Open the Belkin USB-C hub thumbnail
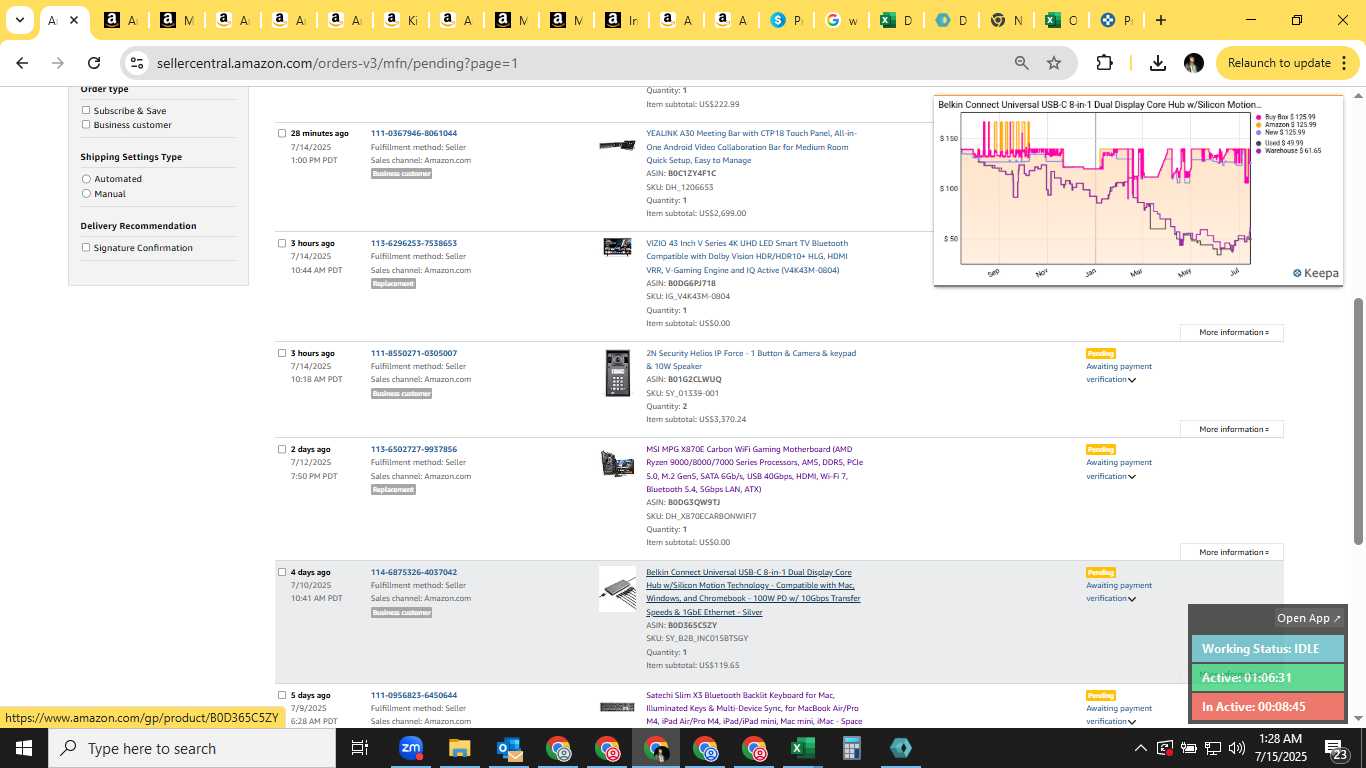1366x768 pixels. coord(617,589)
